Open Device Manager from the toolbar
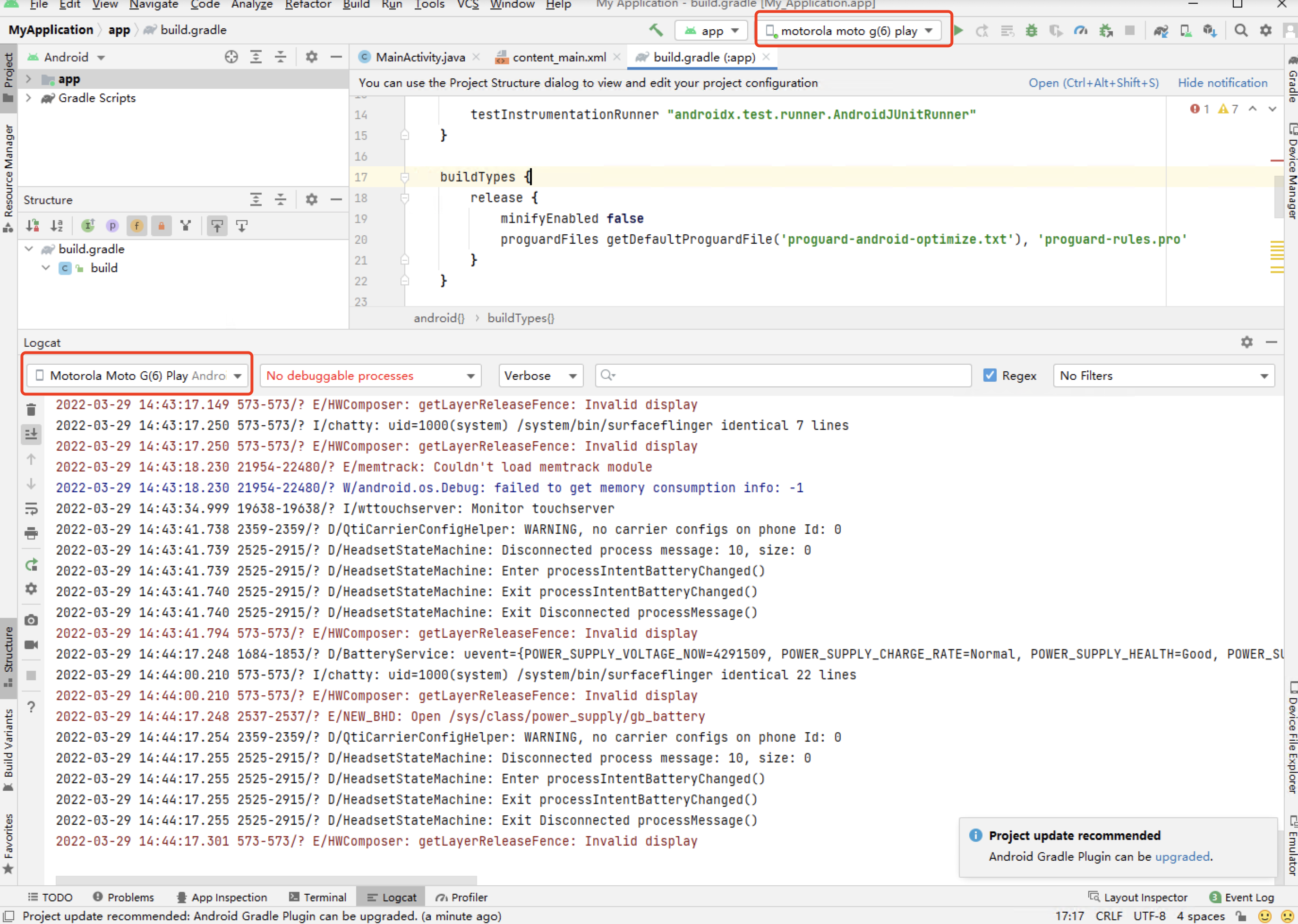The height and width of the screenshot is (924, 1298). click(x=1186, y=30)
